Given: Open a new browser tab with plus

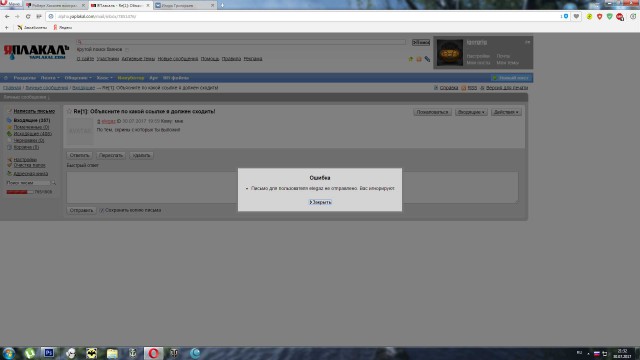Looking at the screenshot, I should 222,5.
